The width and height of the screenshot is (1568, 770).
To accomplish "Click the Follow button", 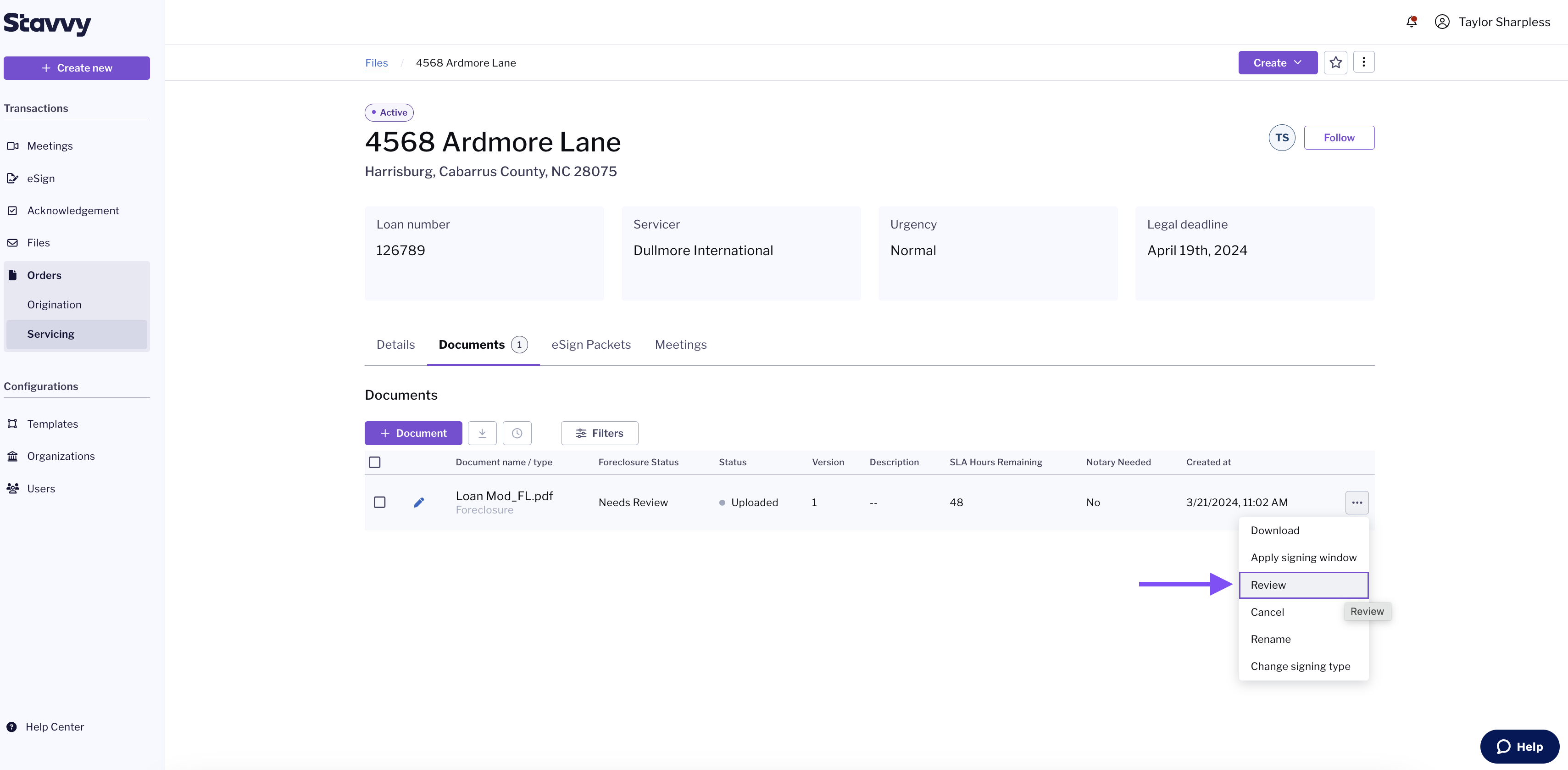I will (1339, 138).
